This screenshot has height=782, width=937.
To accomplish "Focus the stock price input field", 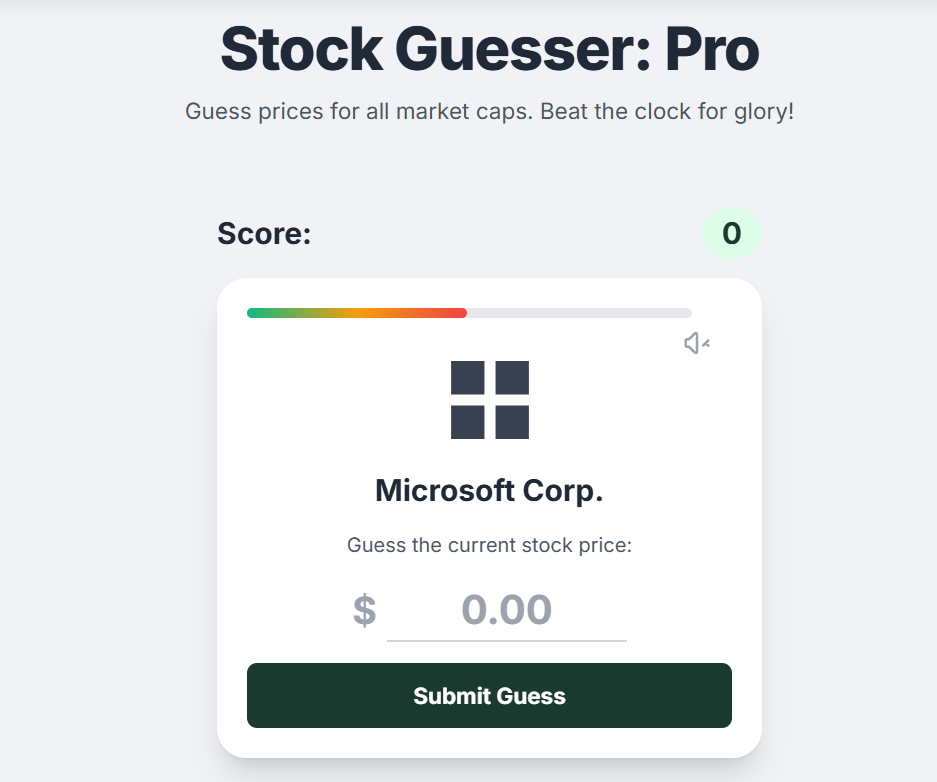I will click(x=506, y=610).
